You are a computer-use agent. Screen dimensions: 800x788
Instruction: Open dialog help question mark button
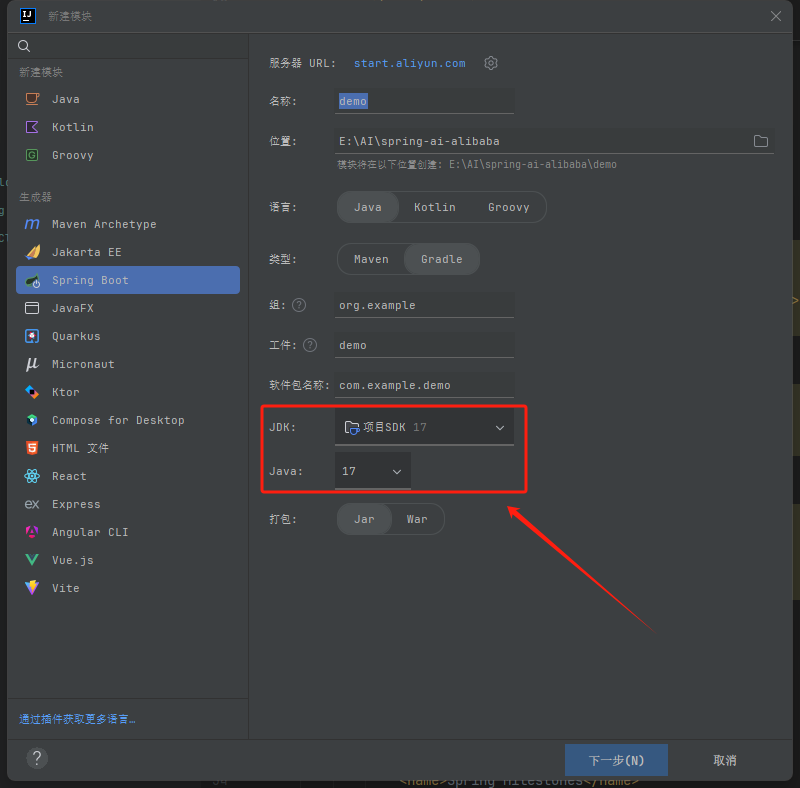[x=37, y=758]
